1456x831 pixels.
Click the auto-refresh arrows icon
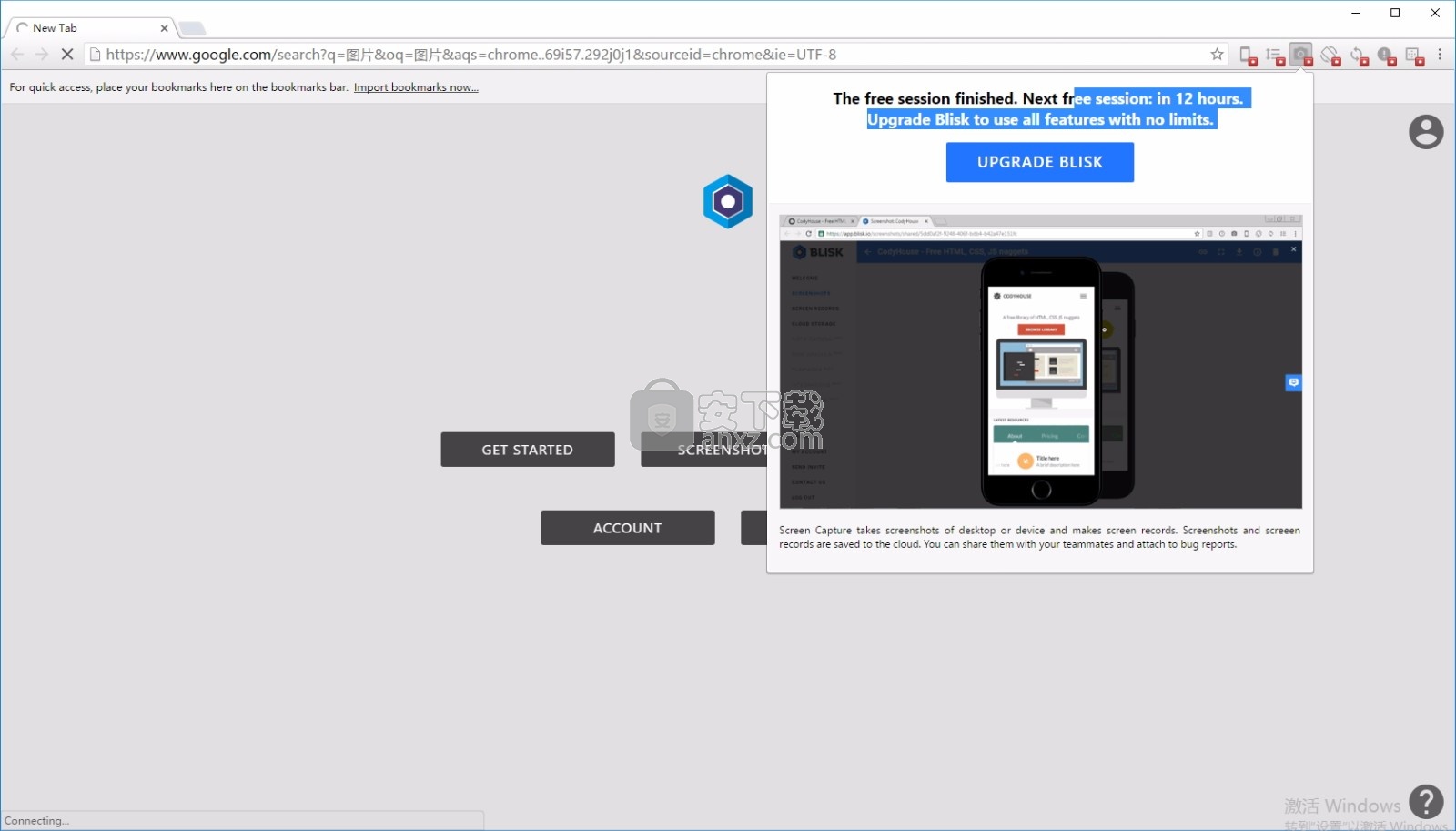pyautogui.click(x=1359, y=56)
